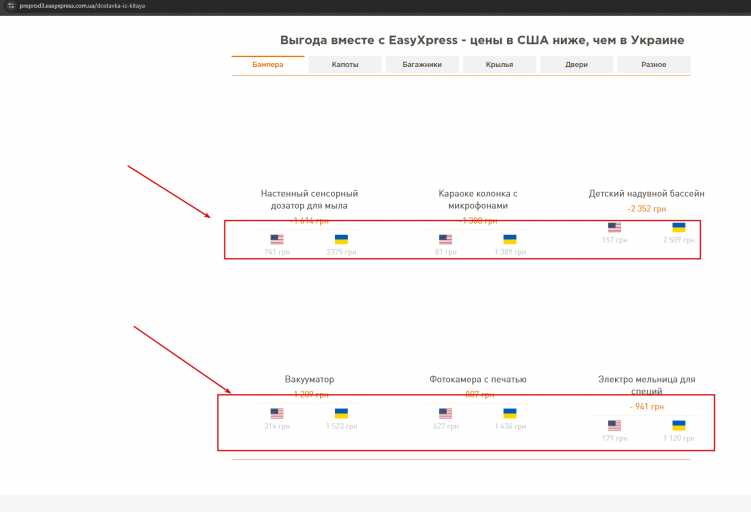Open product Детский надувной бассейн
The image size is (751, 512).
647,193
